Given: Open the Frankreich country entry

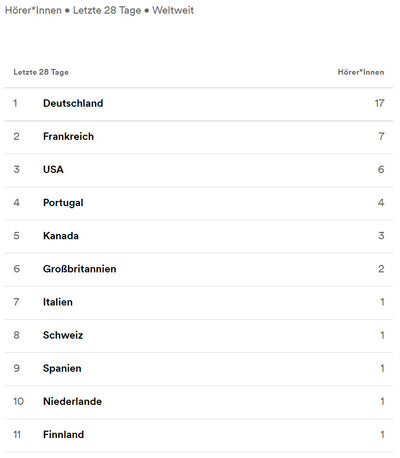Looking at the screenshot, I should click(x=68, y=137).
